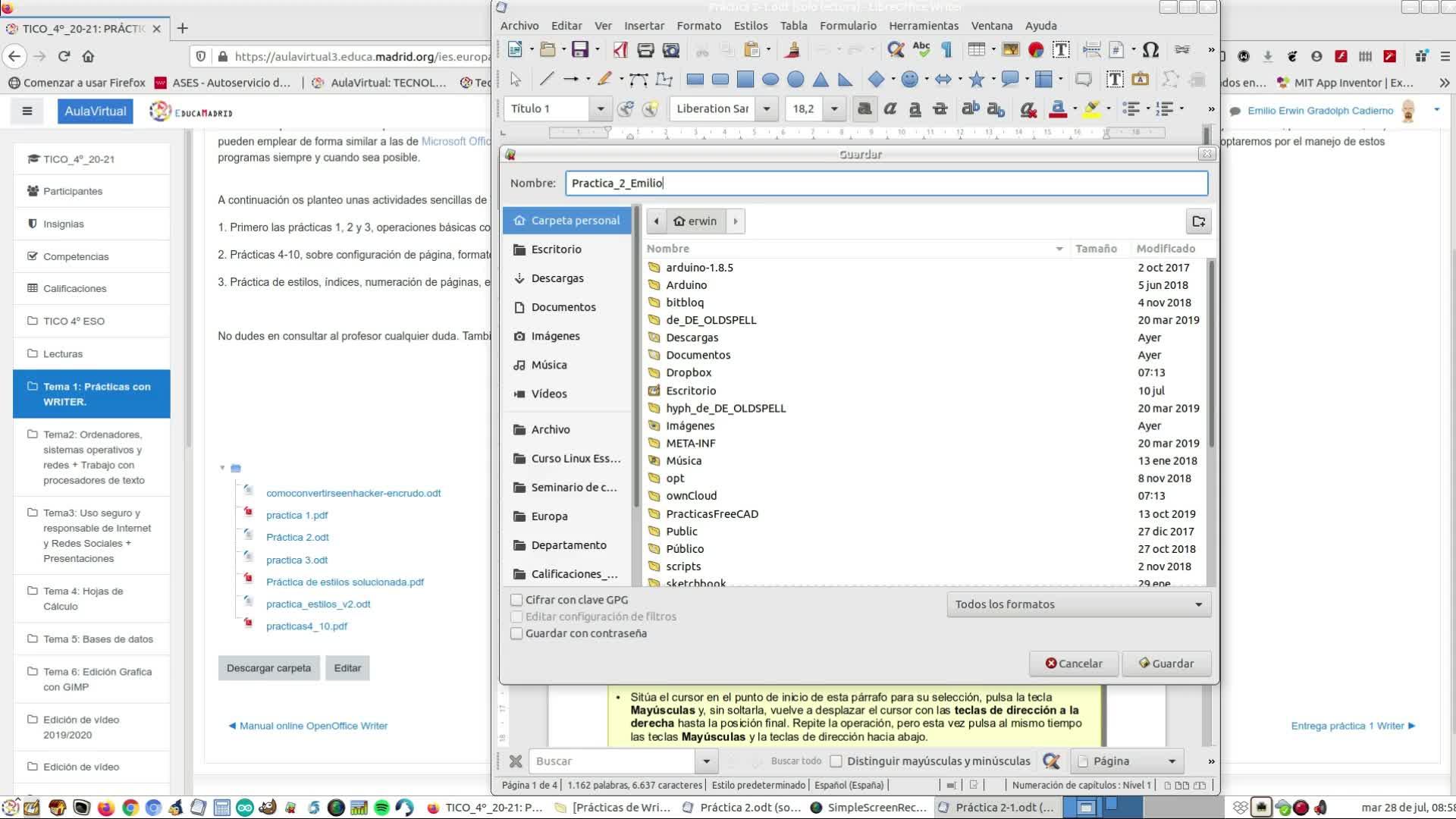The height and width of the screenshot is (819, 1456).
Task: Click the Insert Chart icon
Action: click(1036, 50)
